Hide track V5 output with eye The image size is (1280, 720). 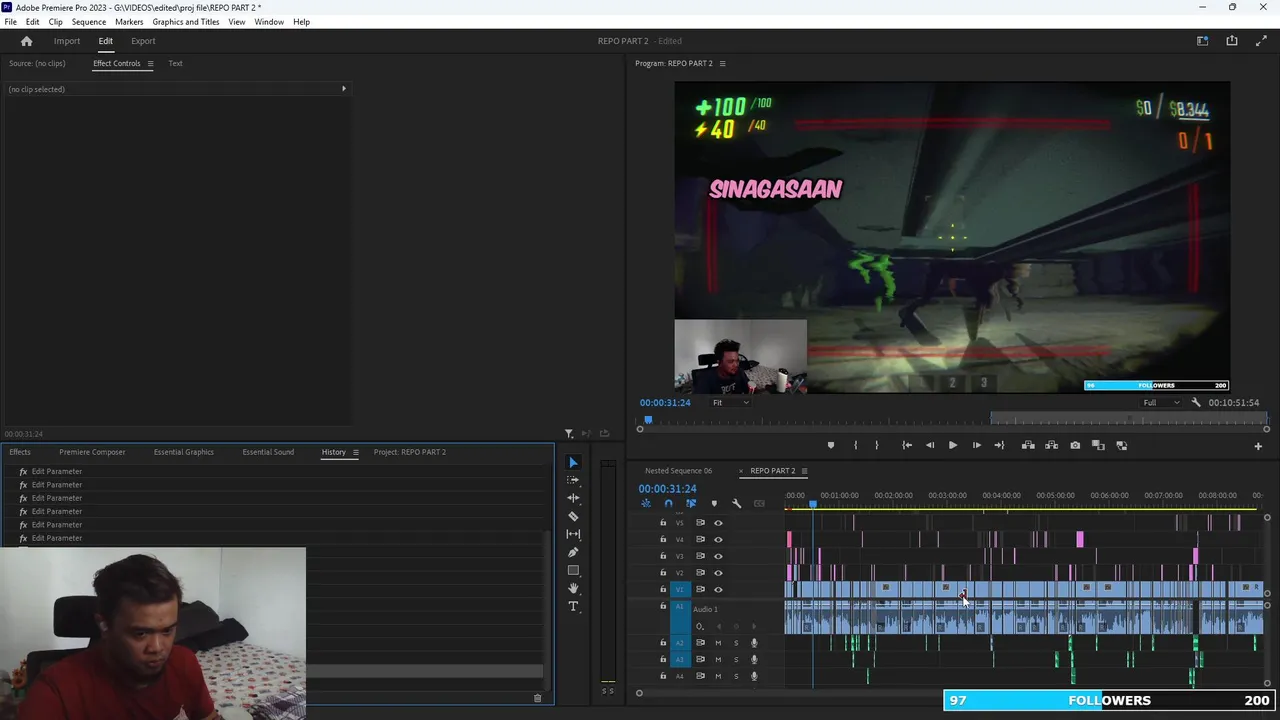pyautogui.click(x=717, y=523)
